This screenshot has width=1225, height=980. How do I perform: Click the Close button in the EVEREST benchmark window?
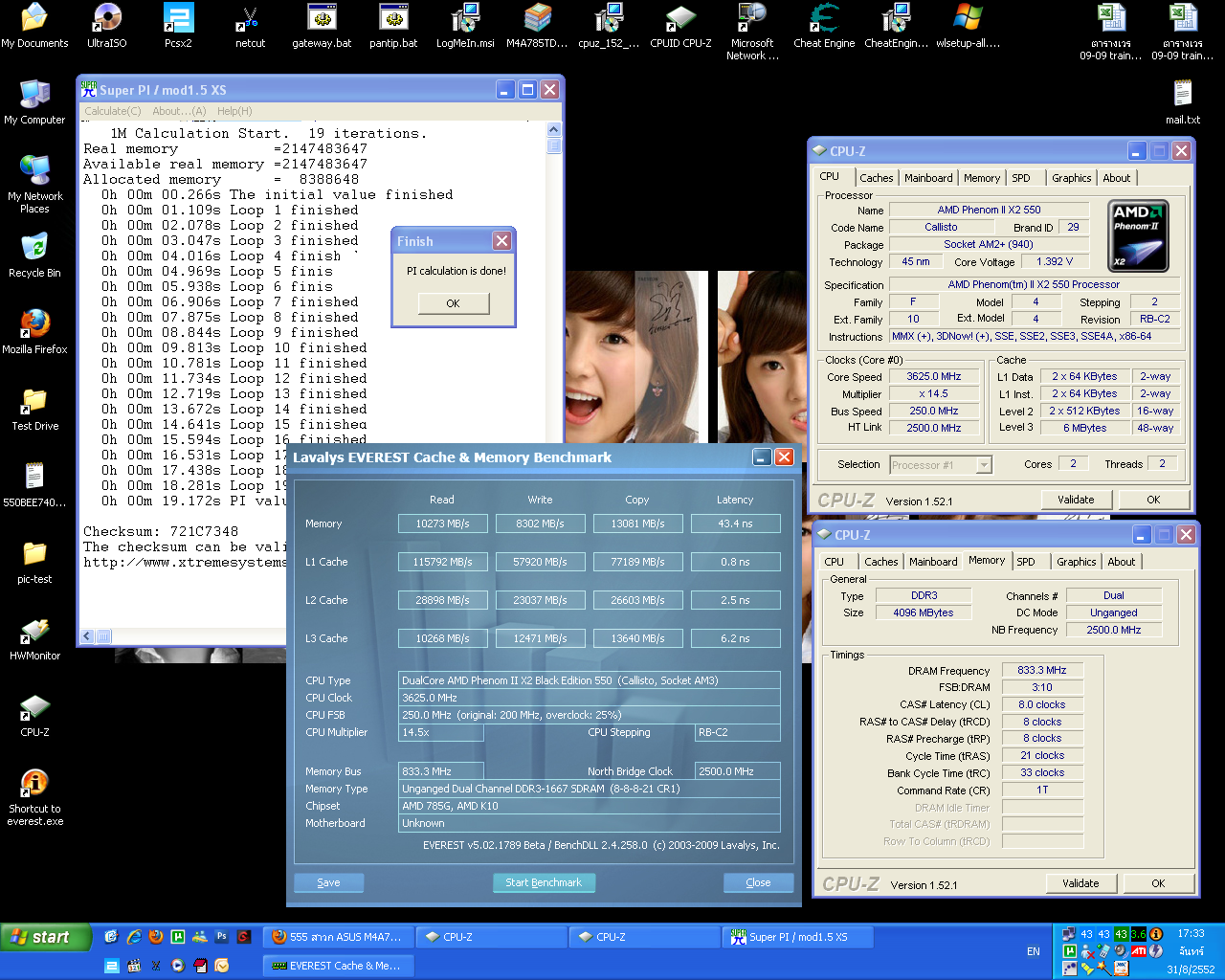[x=758, y=882]
